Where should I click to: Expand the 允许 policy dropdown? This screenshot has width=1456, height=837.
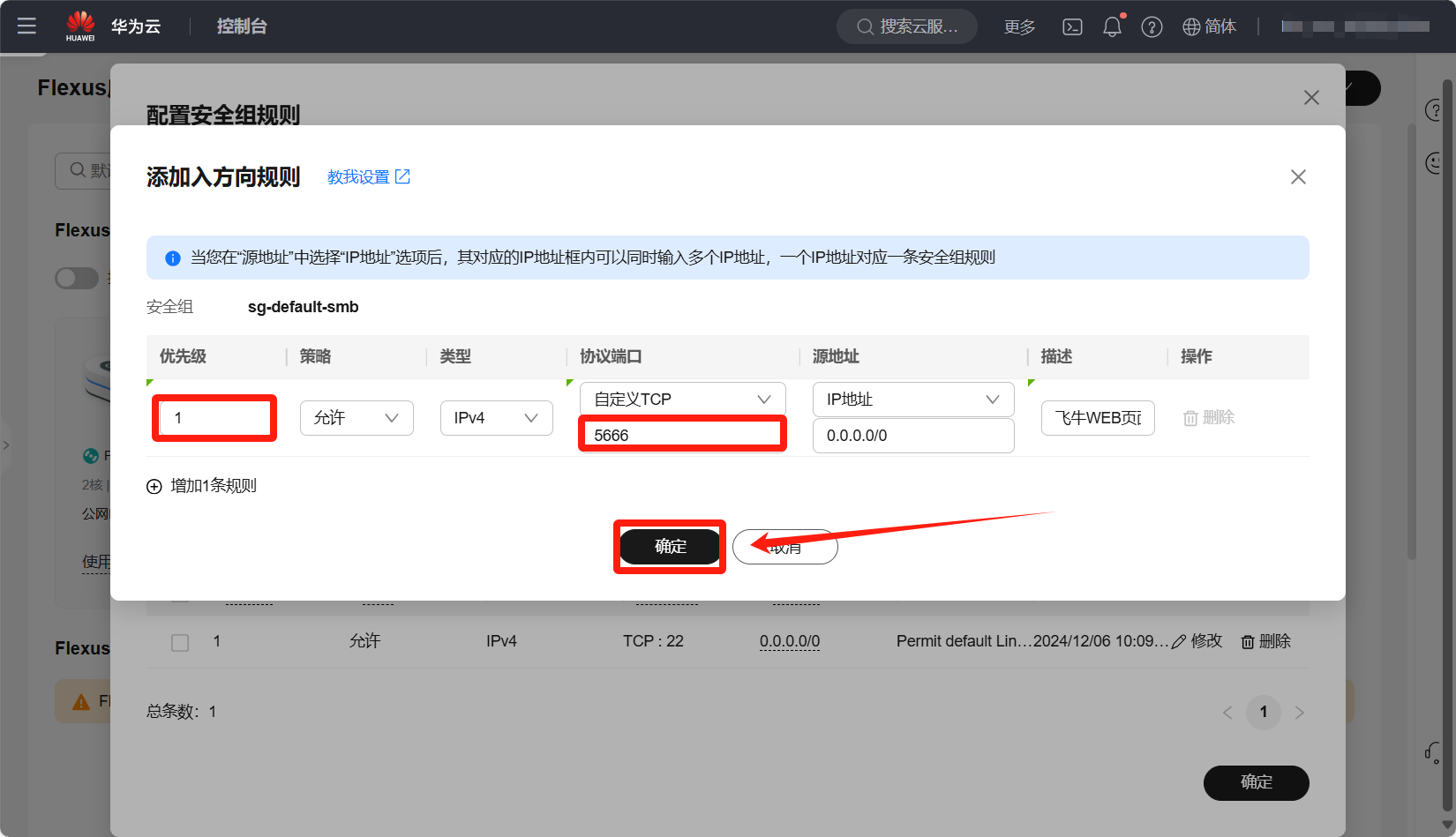coord(356,418)
